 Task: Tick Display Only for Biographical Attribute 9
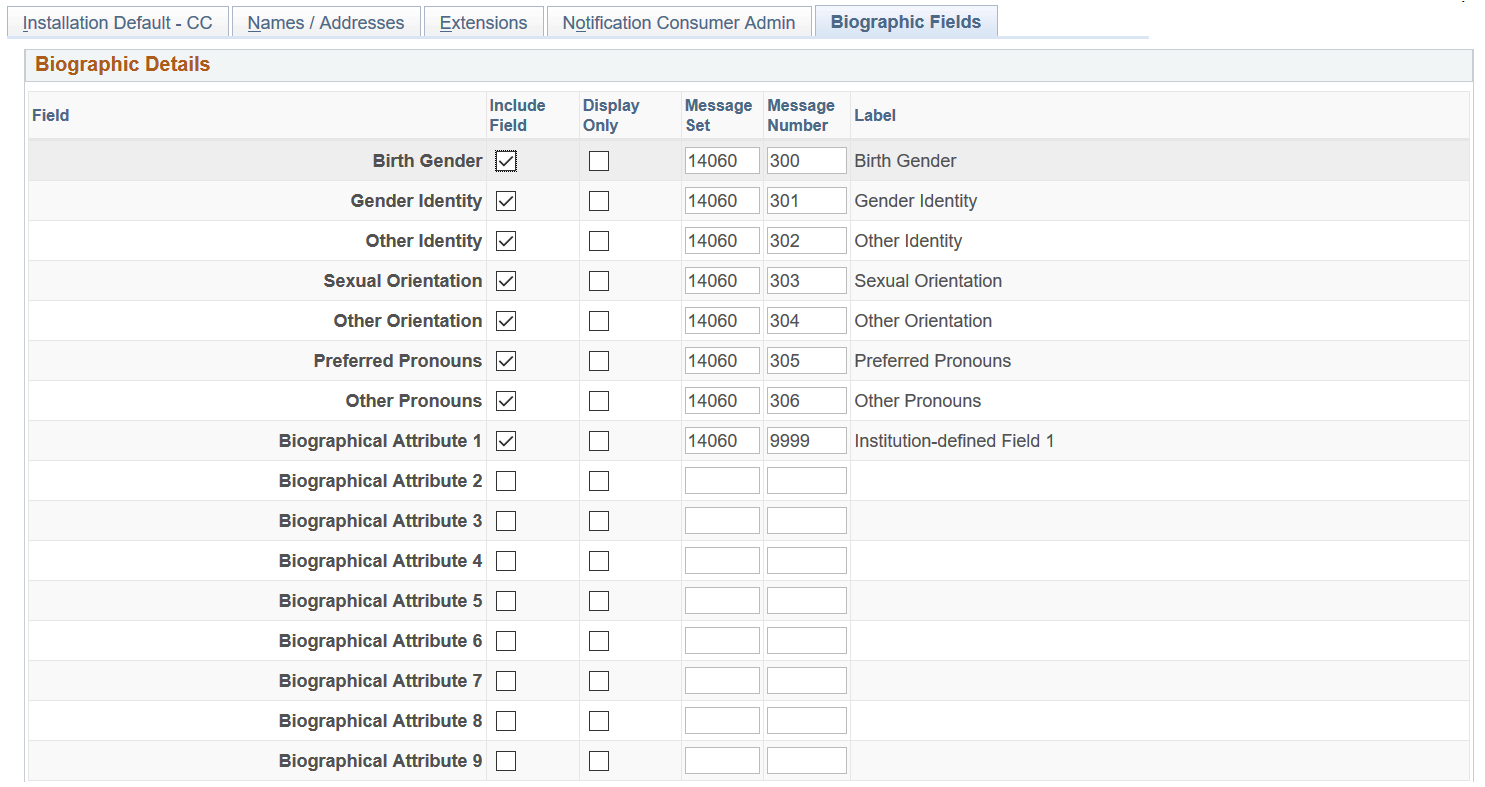tap(599, 761)
